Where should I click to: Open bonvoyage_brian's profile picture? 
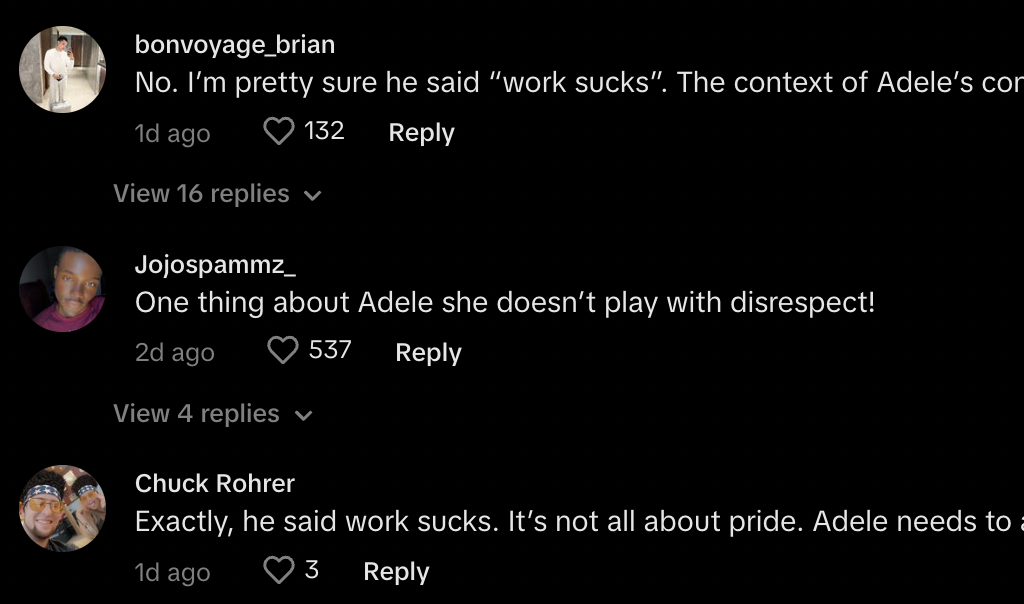pos(62,69)
